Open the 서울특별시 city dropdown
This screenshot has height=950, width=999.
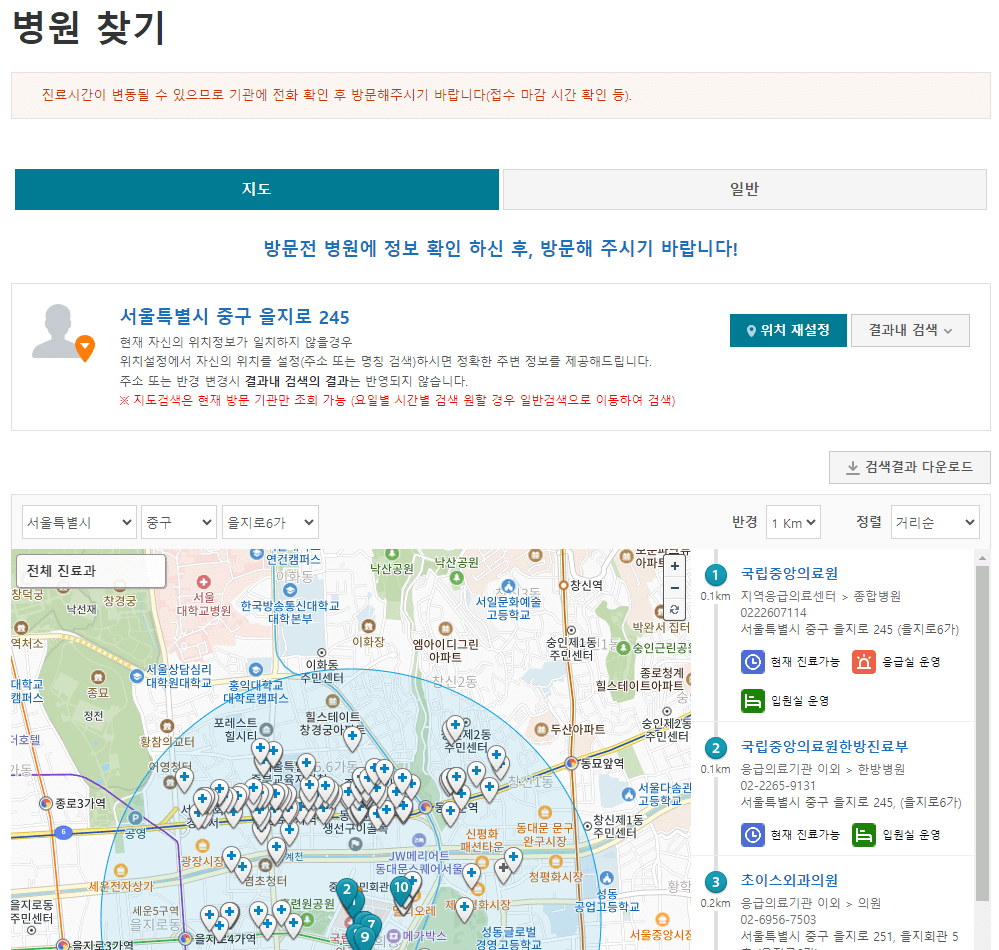pos(80,522)
